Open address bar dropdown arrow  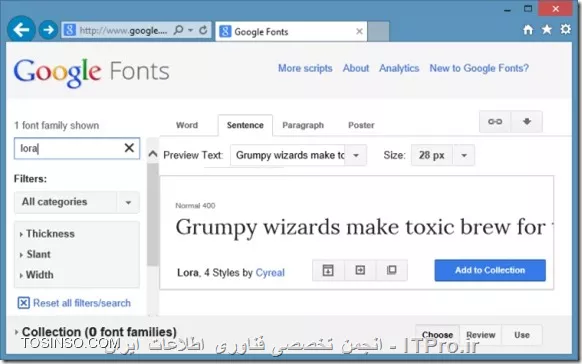[x=190, y=30]
